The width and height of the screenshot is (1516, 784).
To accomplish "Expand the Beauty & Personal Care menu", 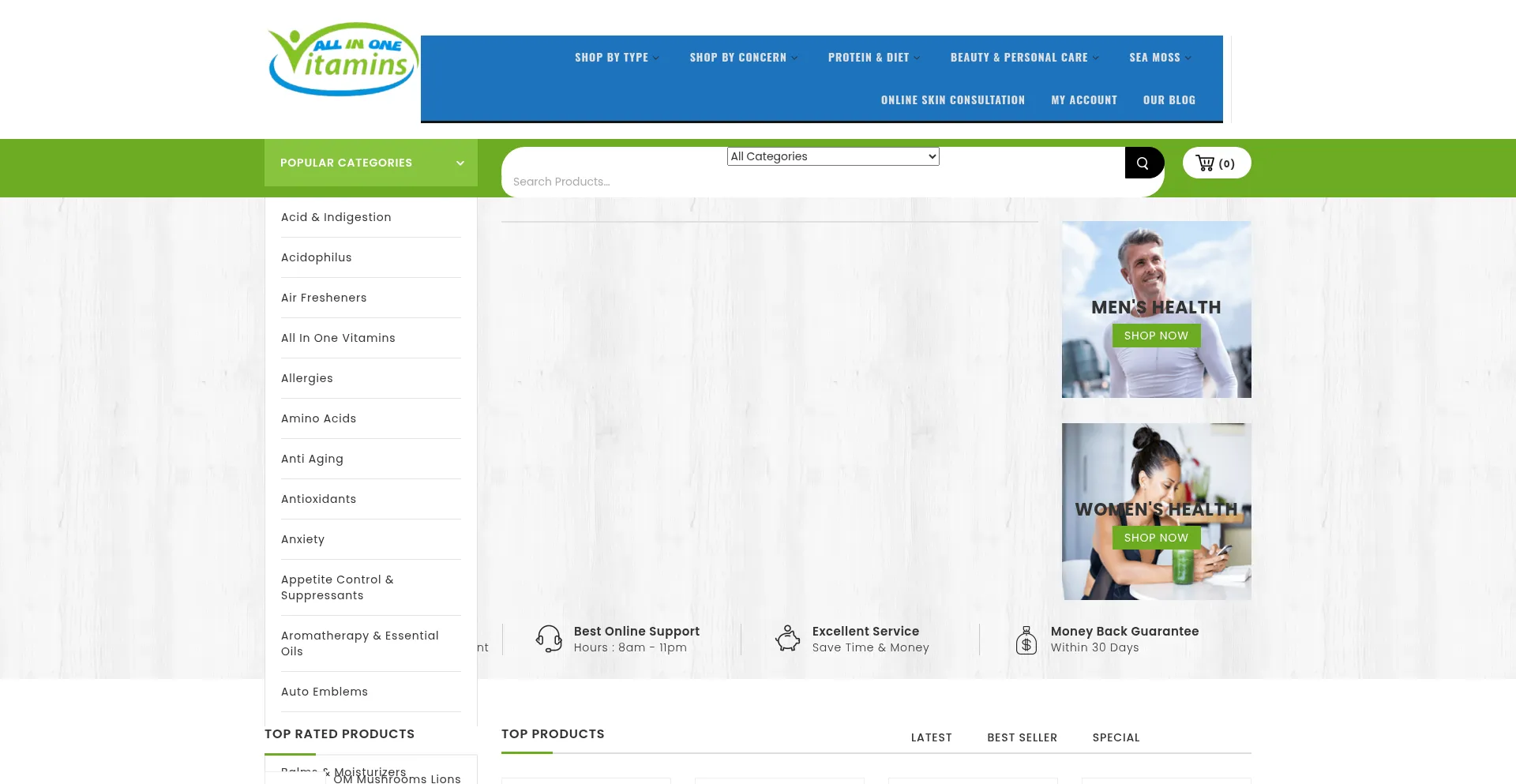I will click(x=1023, y=56).
